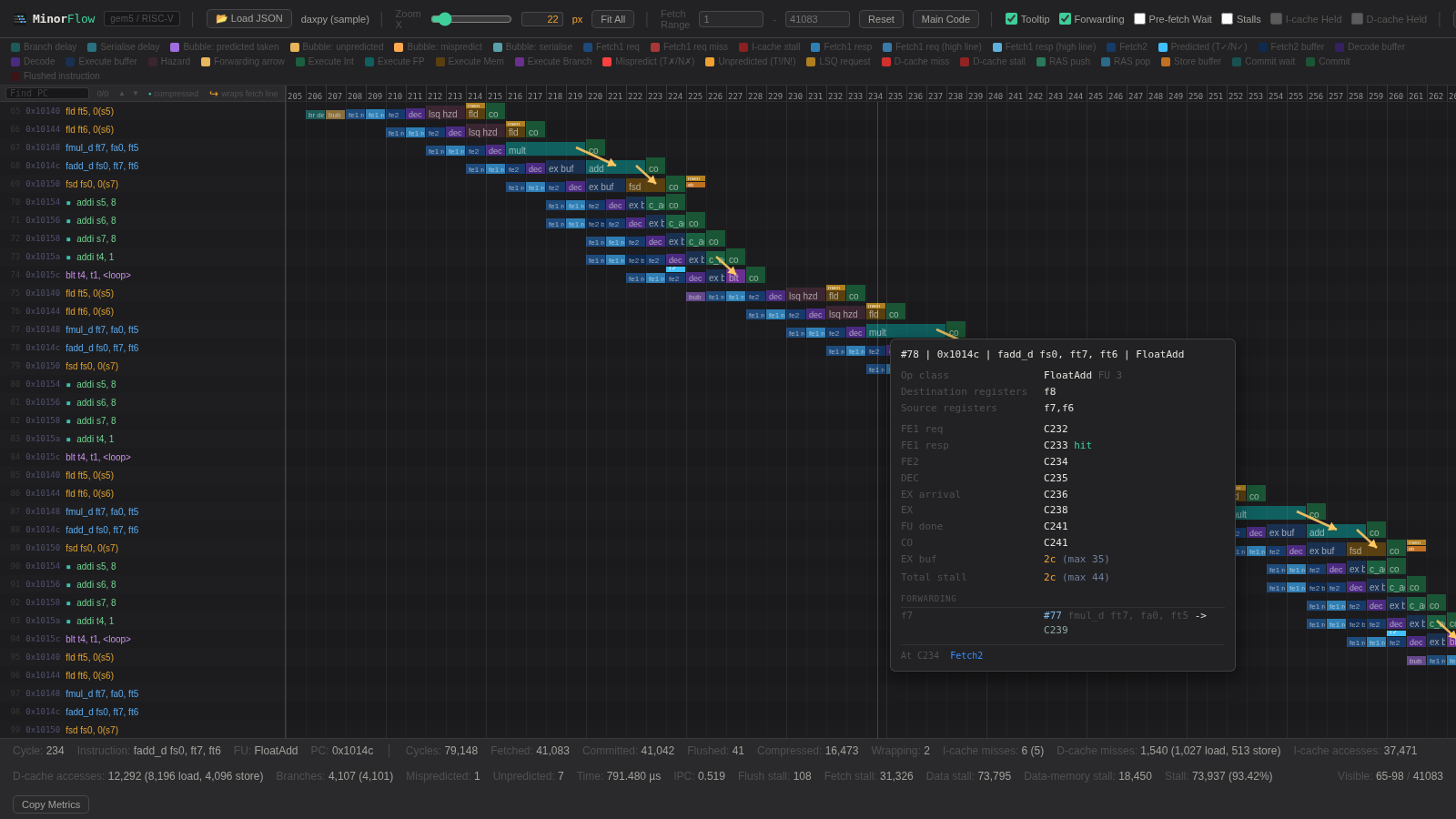The image size is (1456, 819).
Task: Click the Serialise delay legend swatch
Action: click(x=92, y=47)
